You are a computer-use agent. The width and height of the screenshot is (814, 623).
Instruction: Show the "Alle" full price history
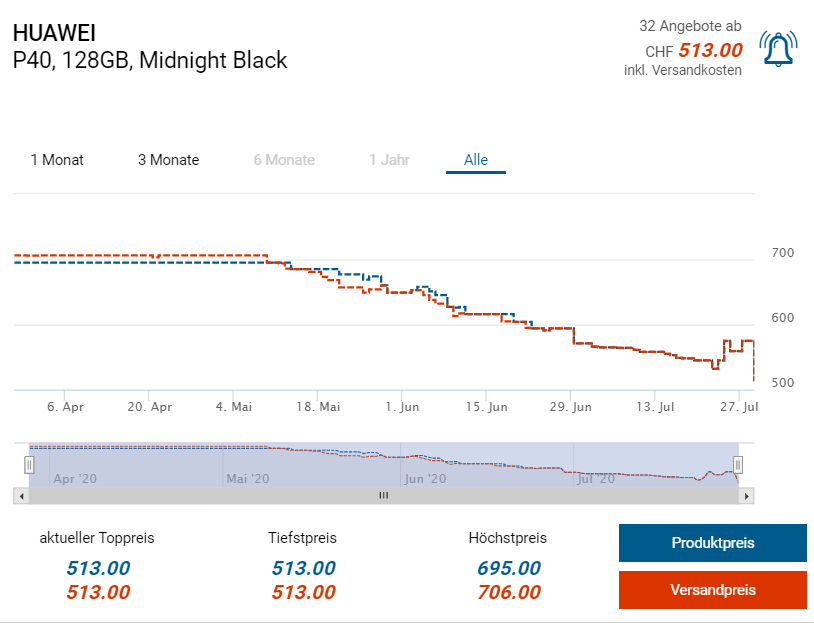tap(476, 160)
